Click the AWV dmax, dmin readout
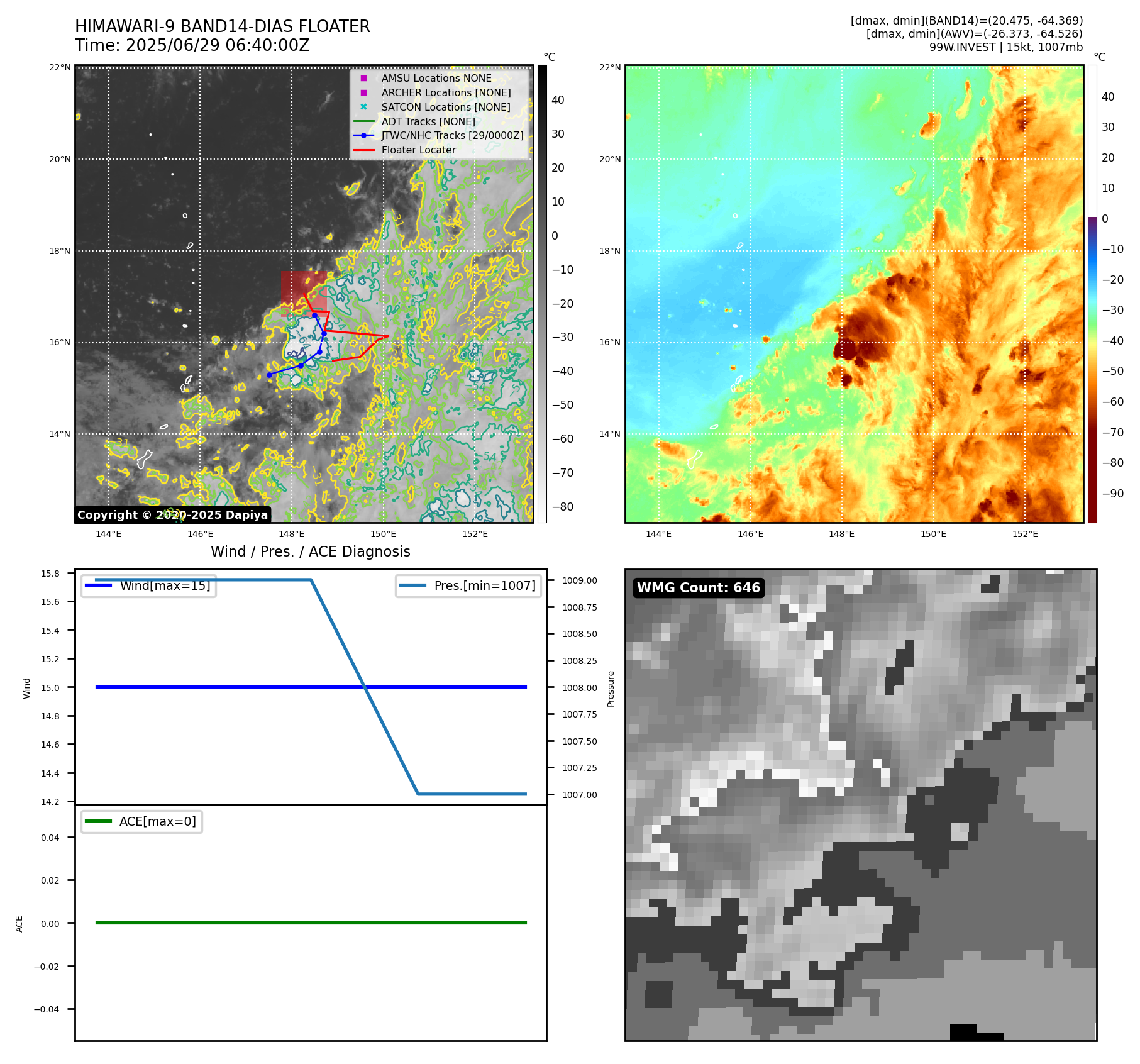 pos(975,34)
